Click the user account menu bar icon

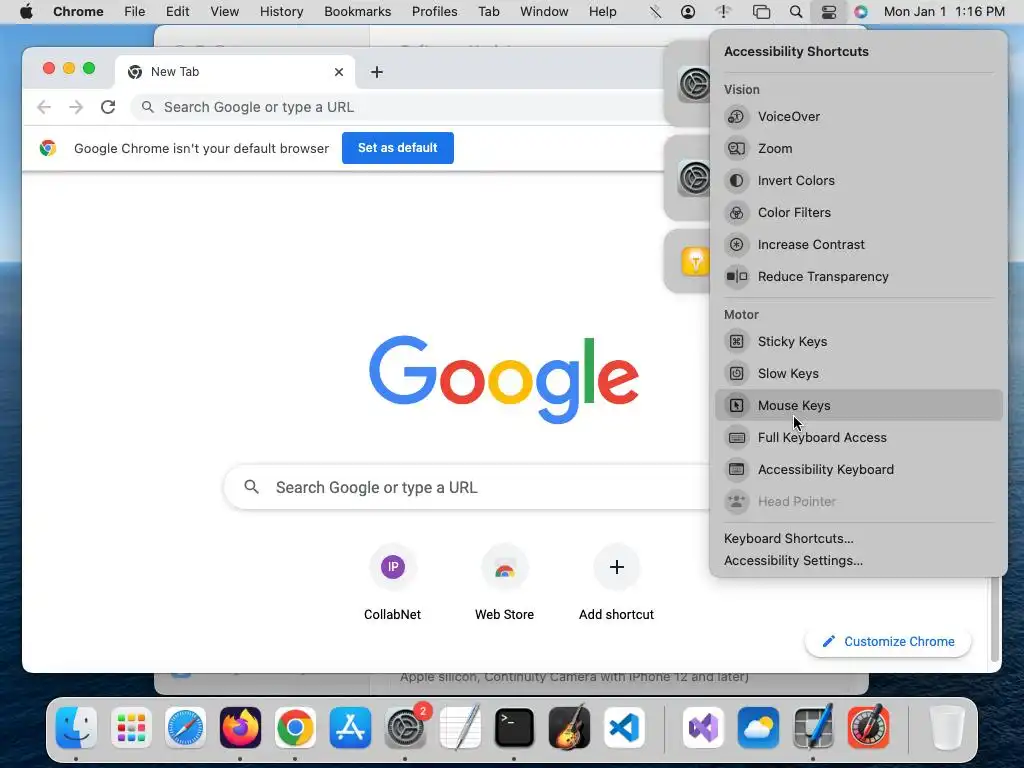(x=688, y=12)
